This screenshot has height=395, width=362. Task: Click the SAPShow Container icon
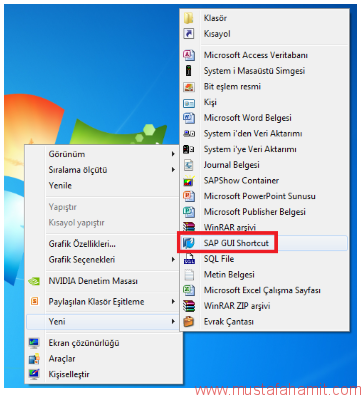point(189,180)
